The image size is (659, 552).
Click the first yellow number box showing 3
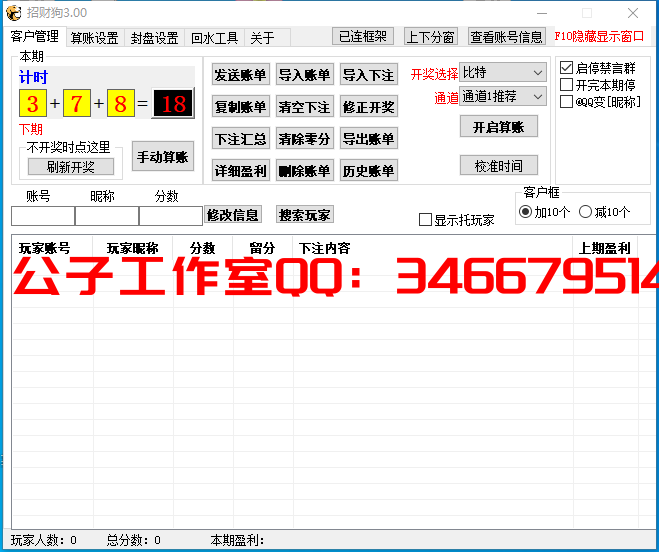point(33,103)
